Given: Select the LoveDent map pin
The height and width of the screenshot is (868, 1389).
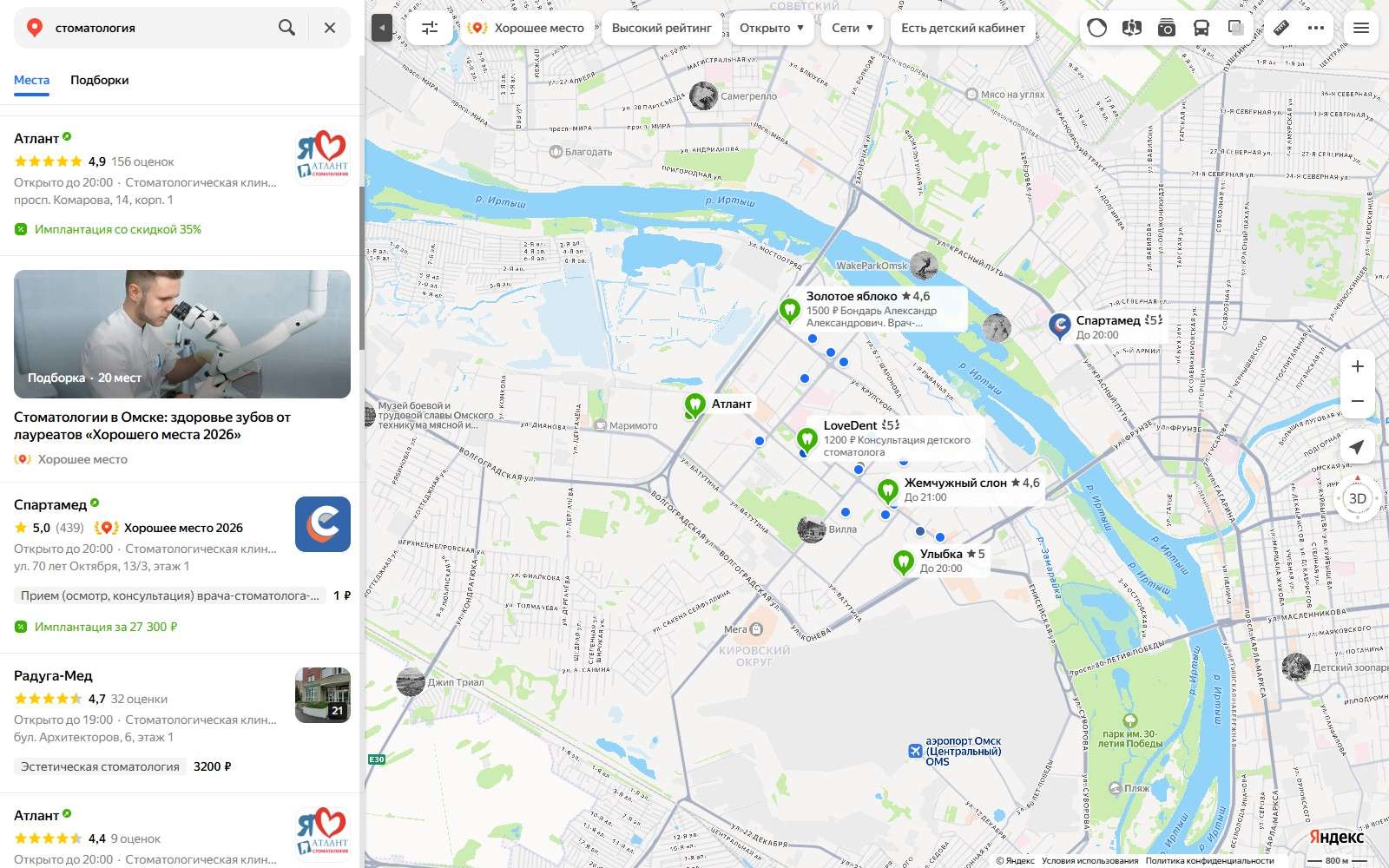Looking at the screenshot, I should coord(807,439).
